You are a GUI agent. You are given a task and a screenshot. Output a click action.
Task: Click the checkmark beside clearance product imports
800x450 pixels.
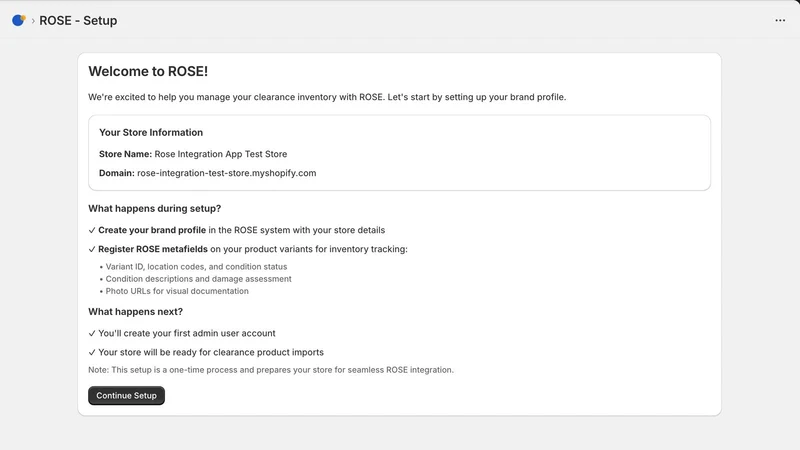[92, 352]
